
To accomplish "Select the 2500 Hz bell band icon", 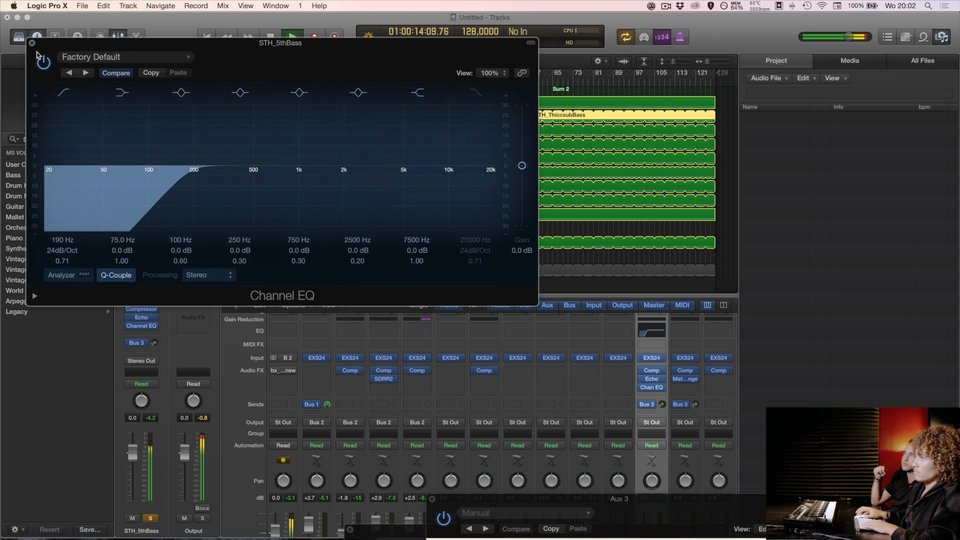I will click(358, 92).
